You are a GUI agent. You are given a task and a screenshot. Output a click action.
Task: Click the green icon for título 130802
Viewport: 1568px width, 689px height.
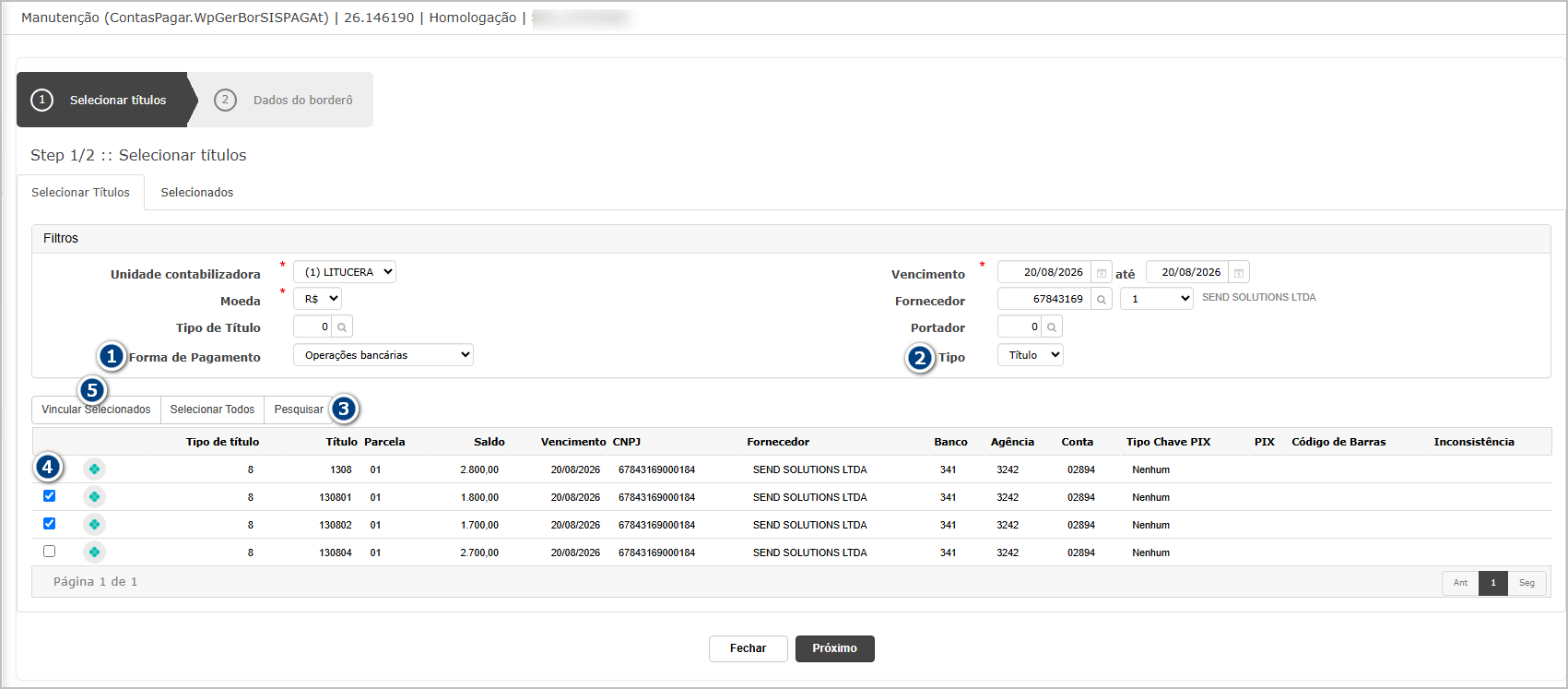click(94, 525)
